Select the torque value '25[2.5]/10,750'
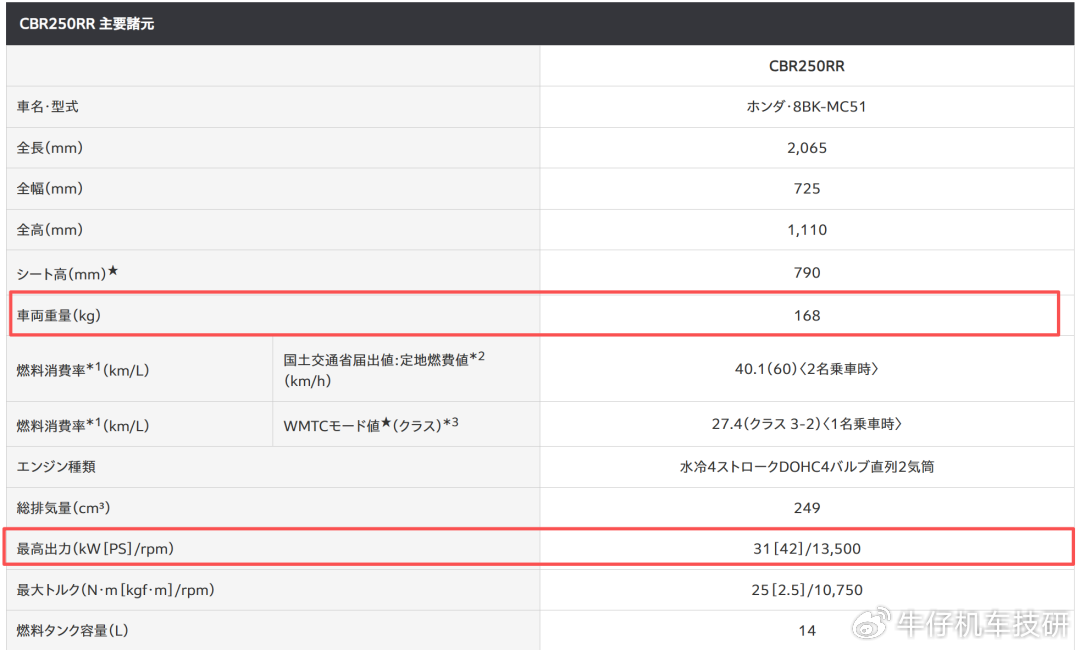This screenshot has height=650, width=1080. point(807,590)
